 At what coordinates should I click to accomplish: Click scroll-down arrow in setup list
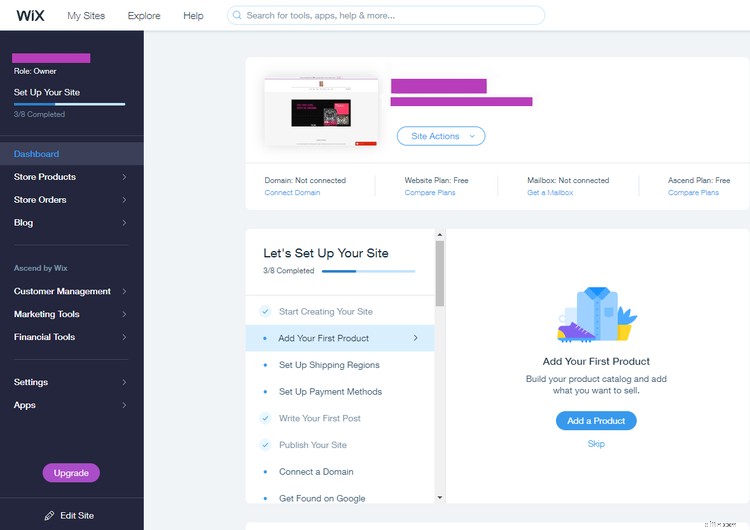[440, 497]
